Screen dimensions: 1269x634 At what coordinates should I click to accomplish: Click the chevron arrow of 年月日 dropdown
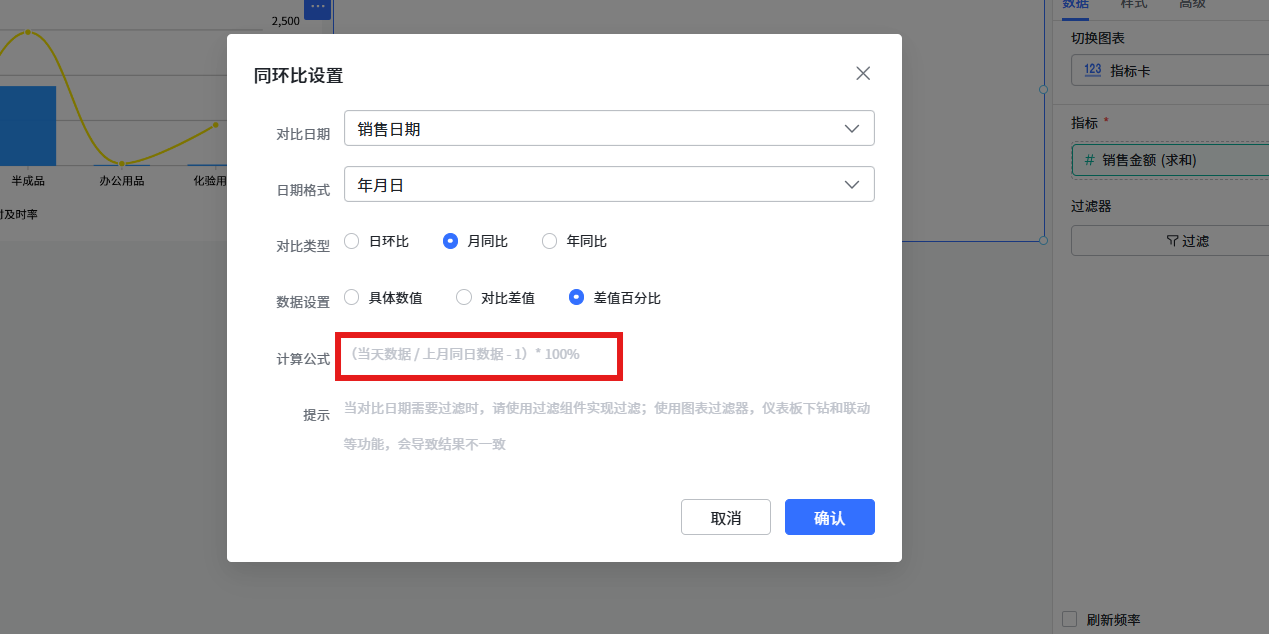point(852,185)
